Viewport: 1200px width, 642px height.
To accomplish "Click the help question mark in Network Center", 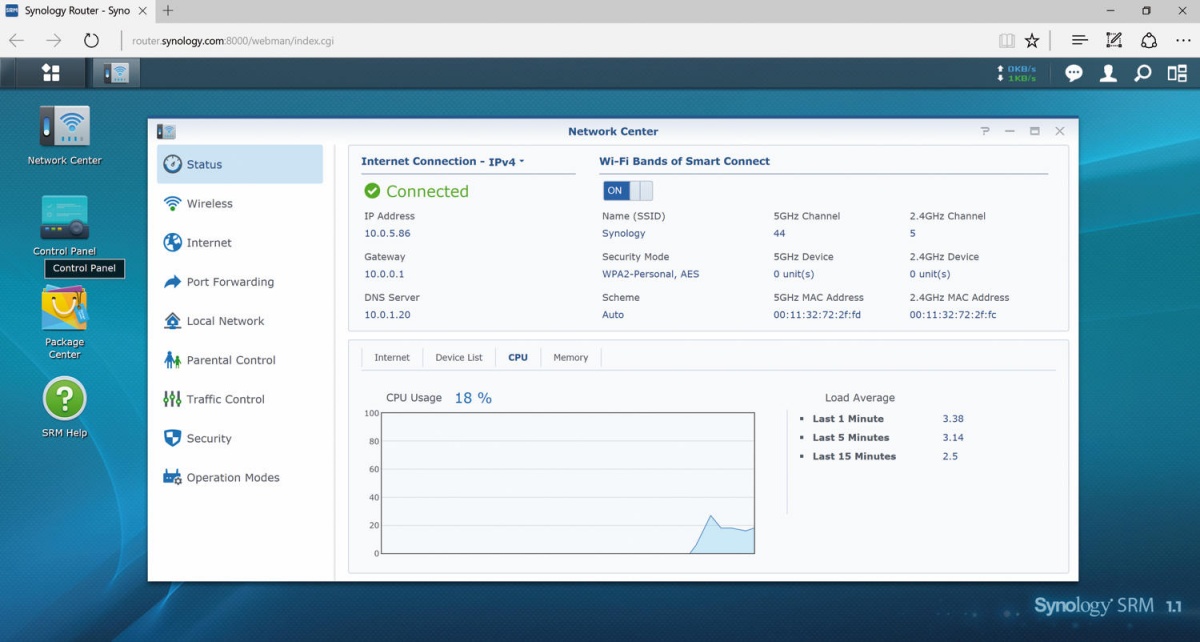I will point(985,131).
